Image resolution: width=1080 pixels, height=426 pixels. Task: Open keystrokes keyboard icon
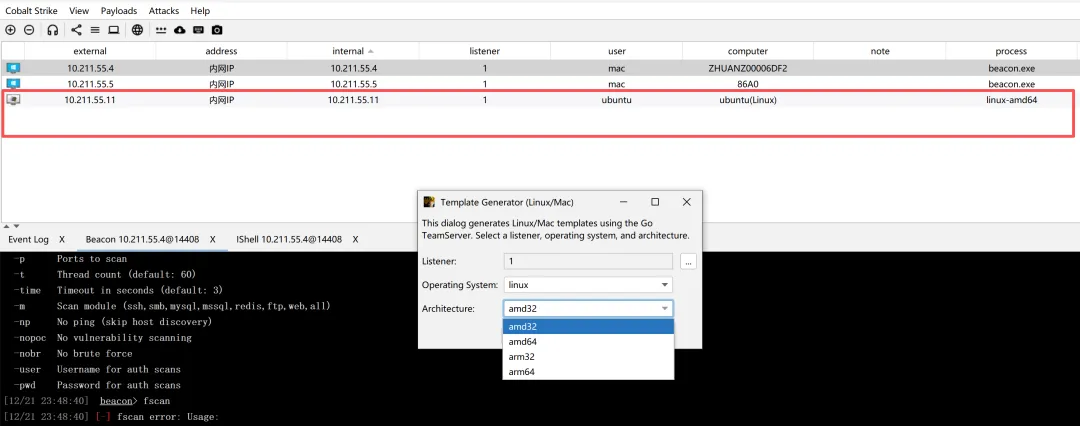[x=198, y=30]
